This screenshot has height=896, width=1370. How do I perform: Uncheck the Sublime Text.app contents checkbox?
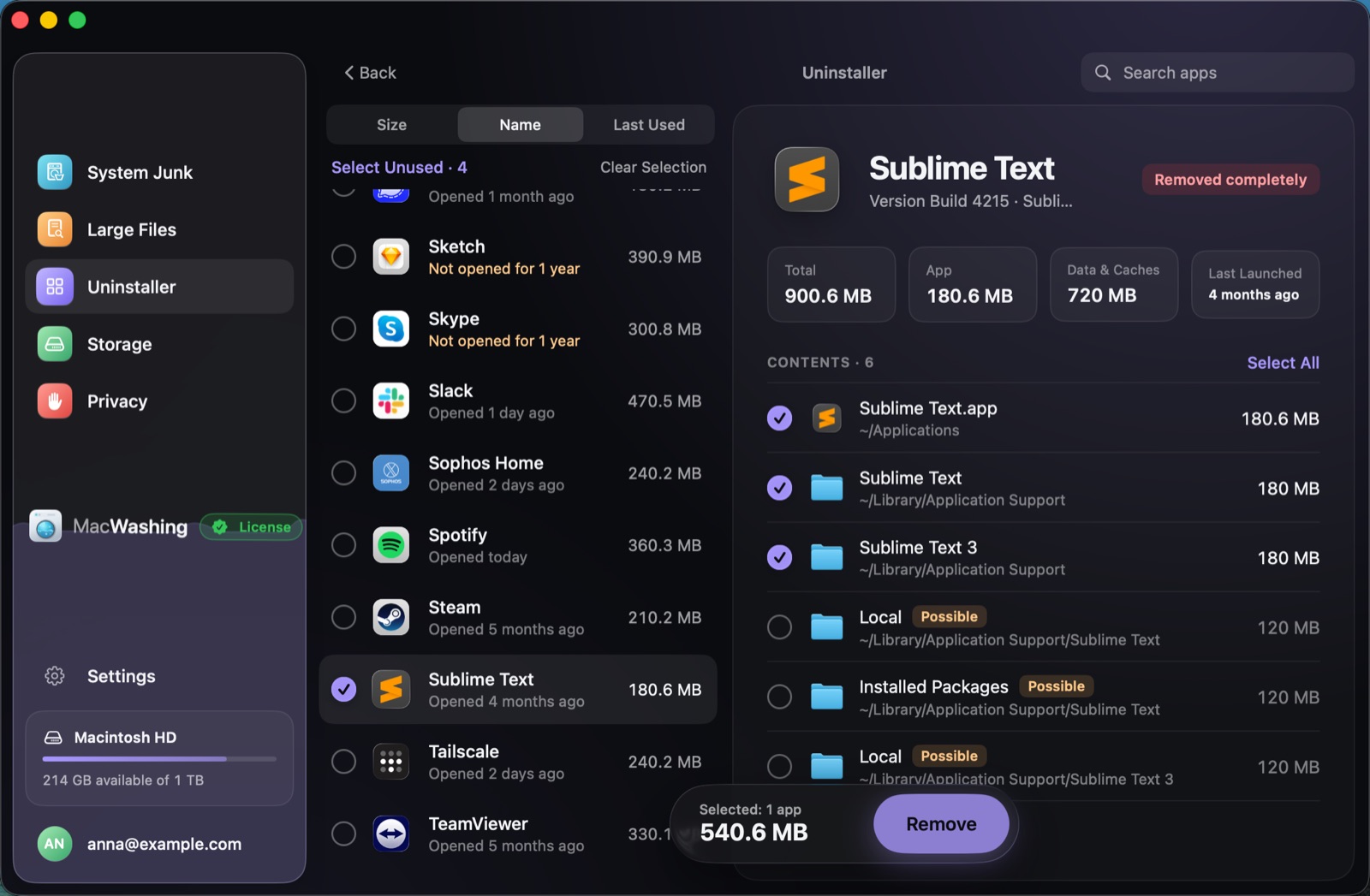coord(779,418)
